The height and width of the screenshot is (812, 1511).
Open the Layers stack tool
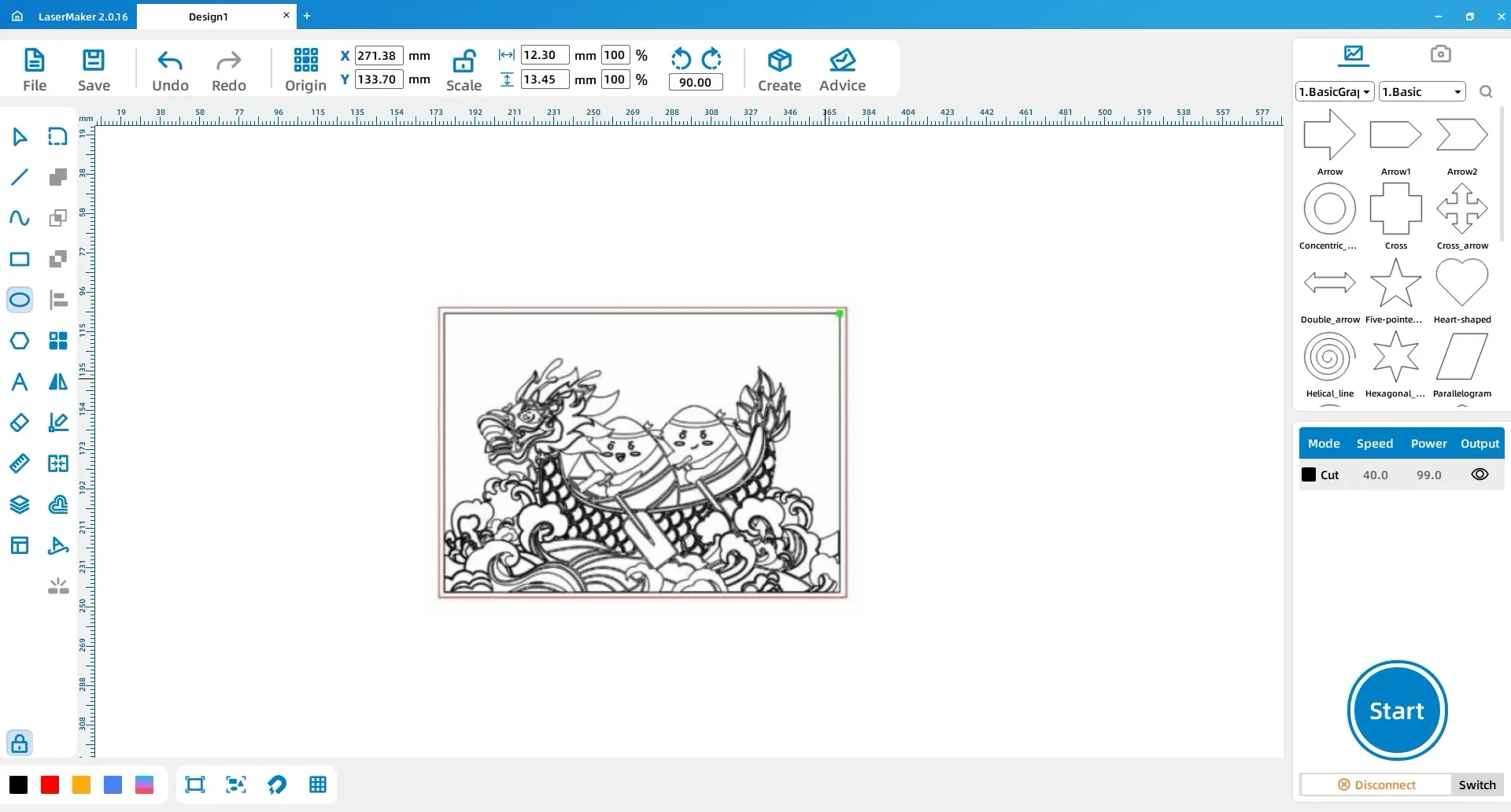click(20, 504)
